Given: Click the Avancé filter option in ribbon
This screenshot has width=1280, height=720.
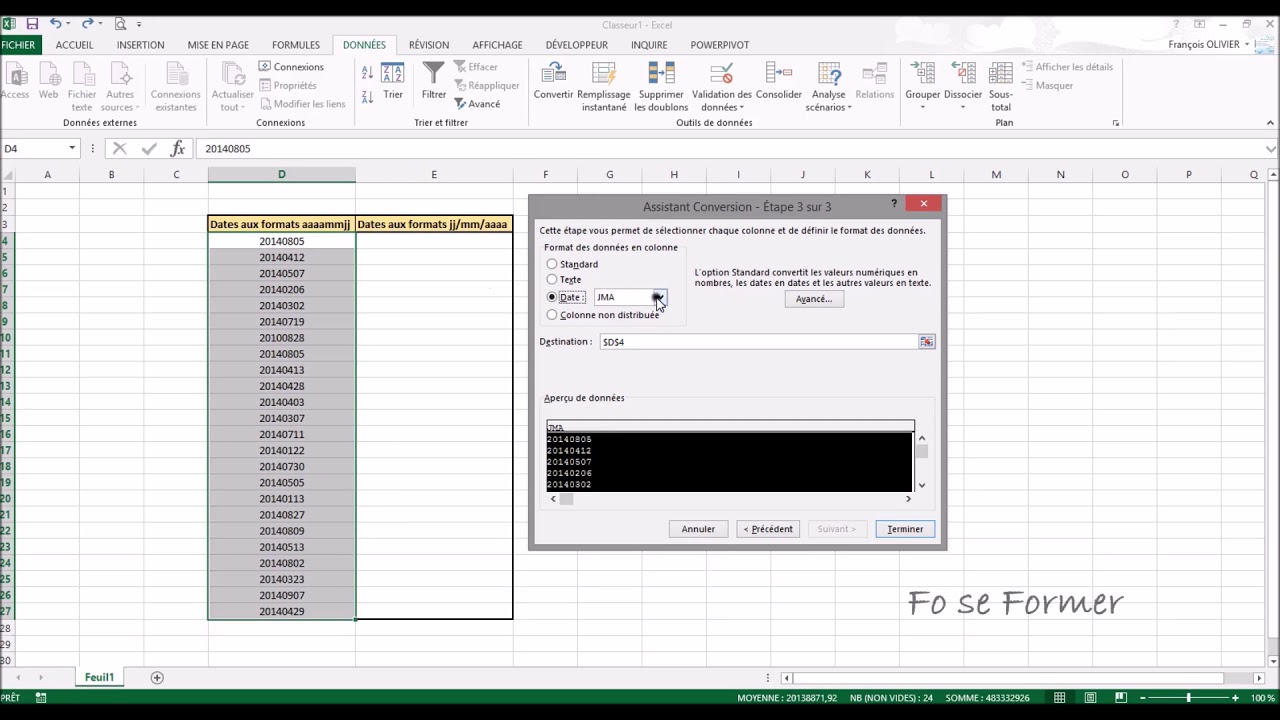Looking at the screenshot, I should click(x=477, y=104).
